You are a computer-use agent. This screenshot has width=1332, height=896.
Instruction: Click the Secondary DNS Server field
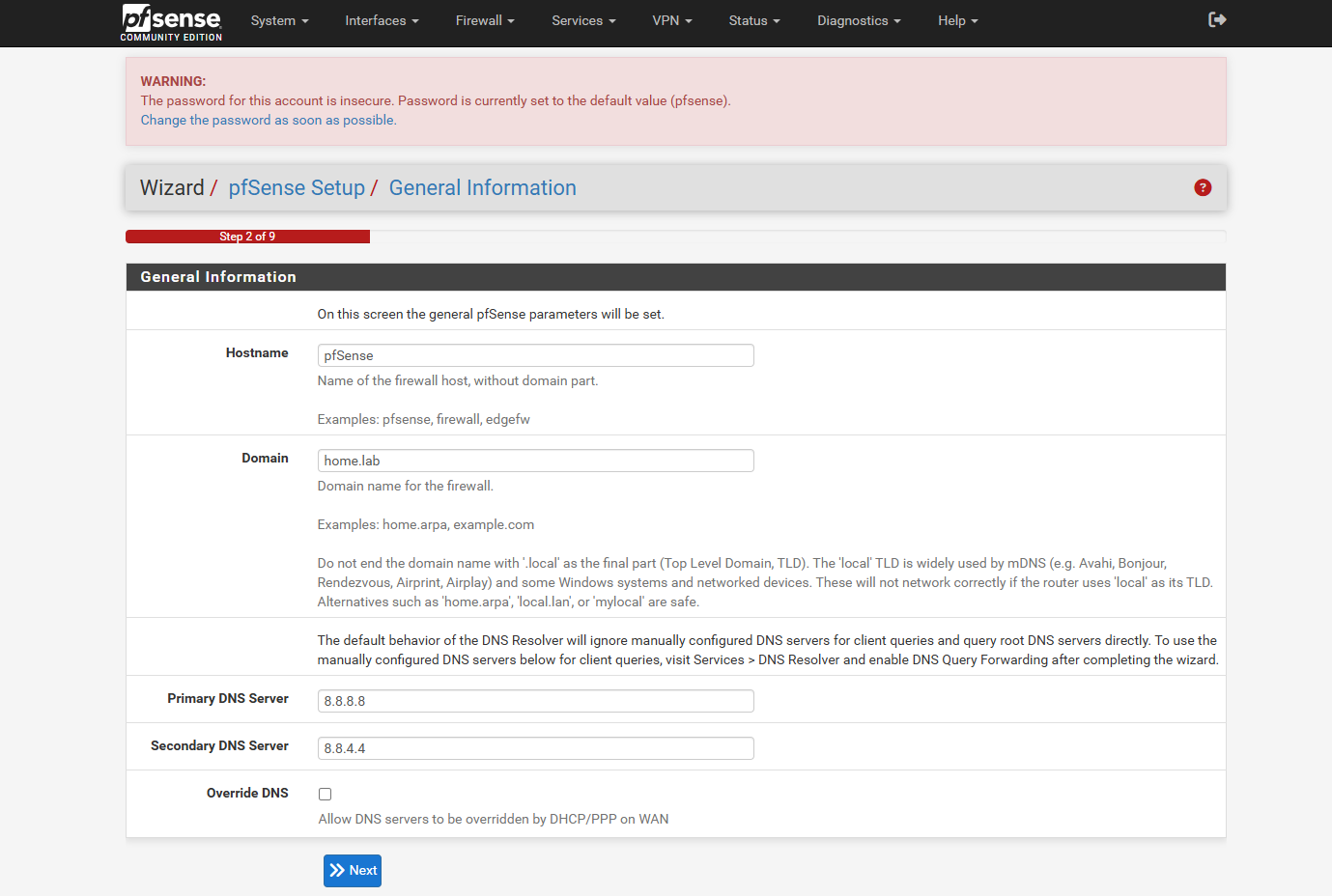point(536,748)
